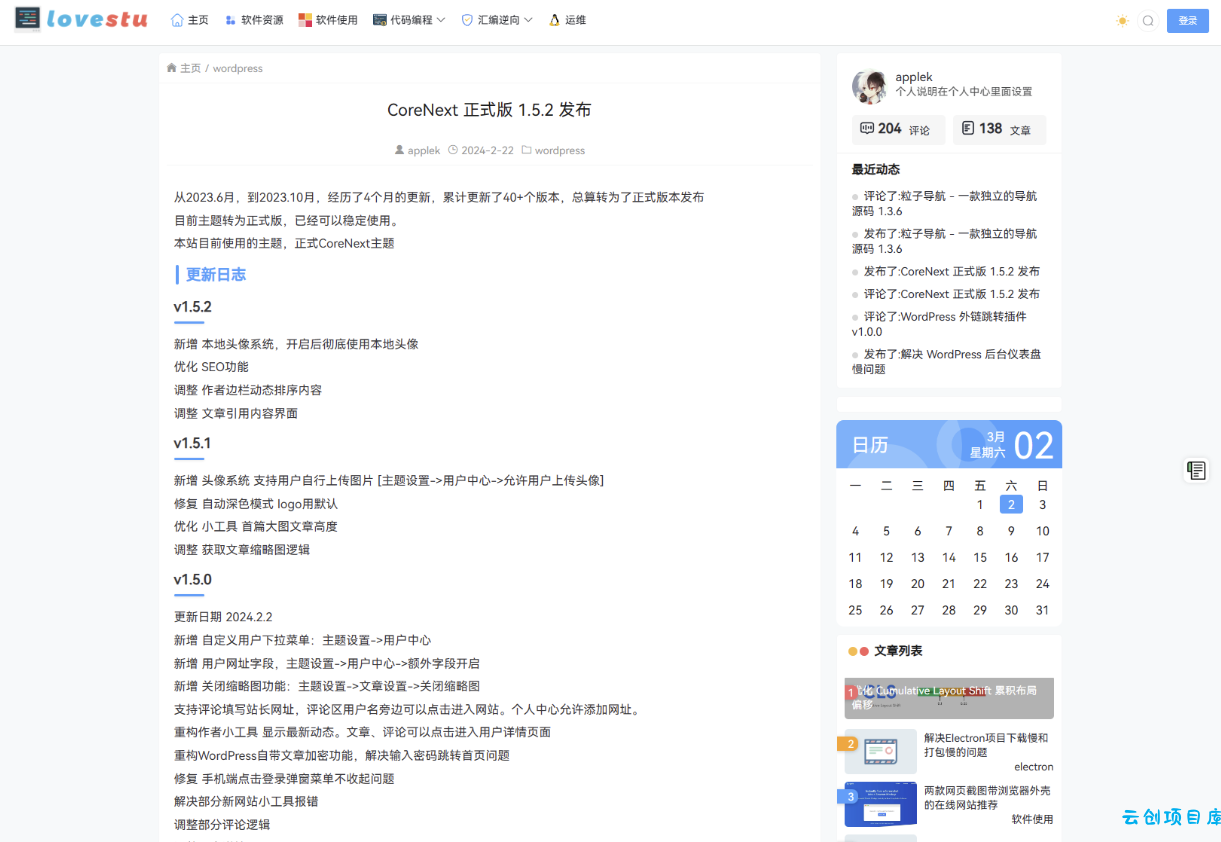Open activity 评论了:CoreNext 正式版 1.5.2 发布
The height and width of the screenshot is (842, 1221).
click(951, 294)
